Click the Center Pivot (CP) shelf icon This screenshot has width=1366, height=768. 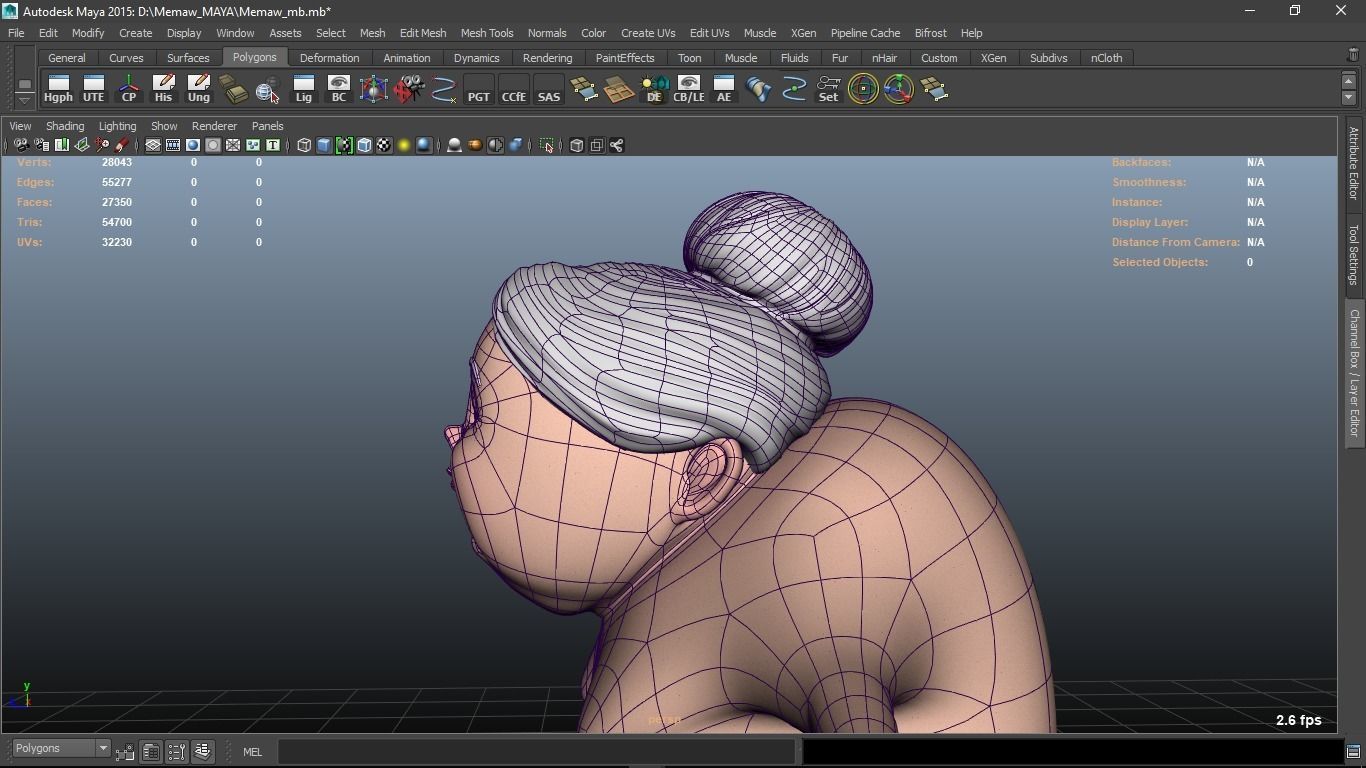tap(128, 89)
